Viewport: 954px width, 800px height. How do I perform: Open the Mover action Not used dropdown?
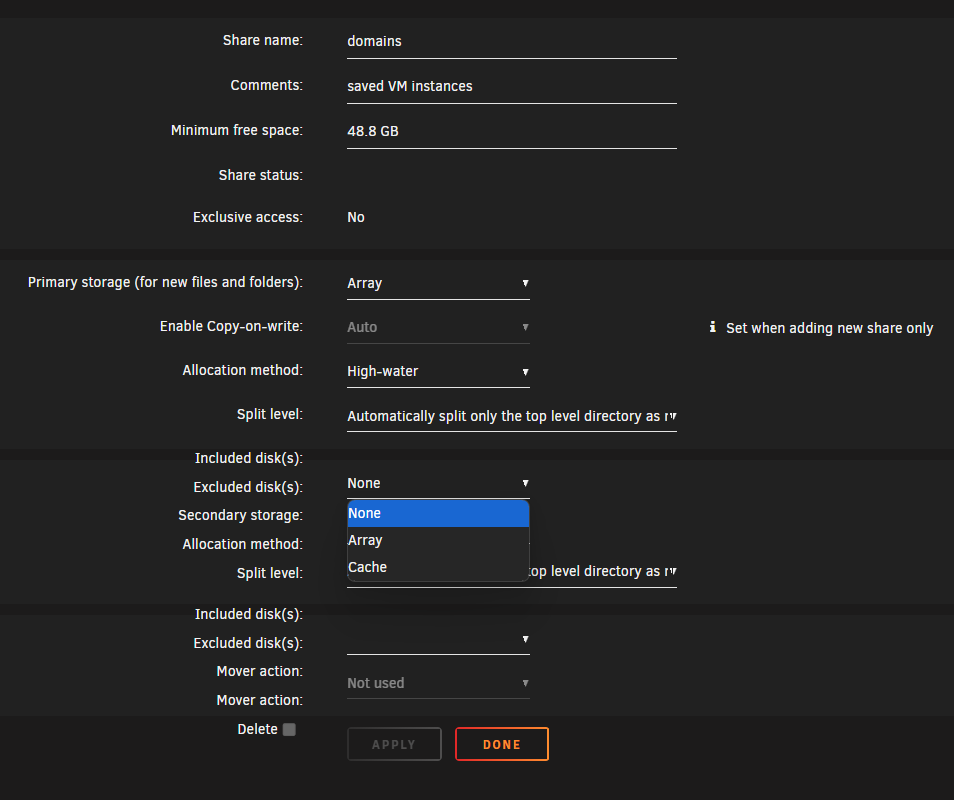[438, 683]
